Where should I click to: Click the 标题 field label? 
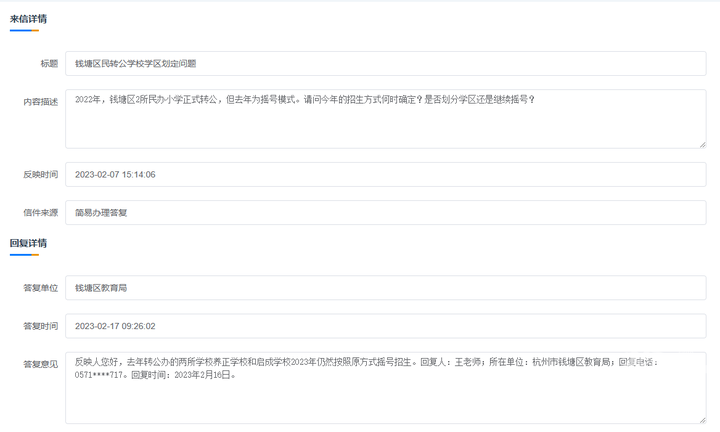[x=48, y=64]
